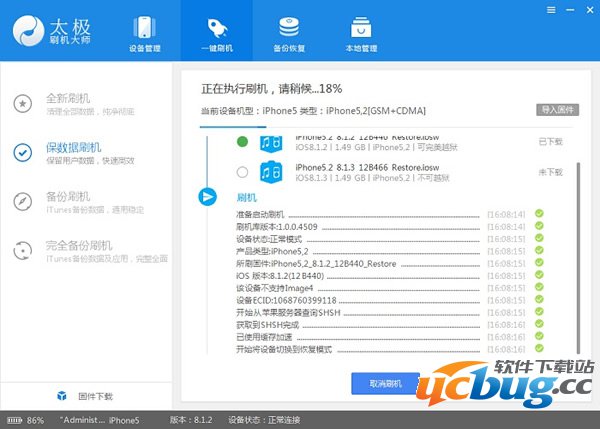The width and height of the screenshot is (600, 429).
Task: Click the checkmark icon for 保数据刷机
Action: pos(23,152)
